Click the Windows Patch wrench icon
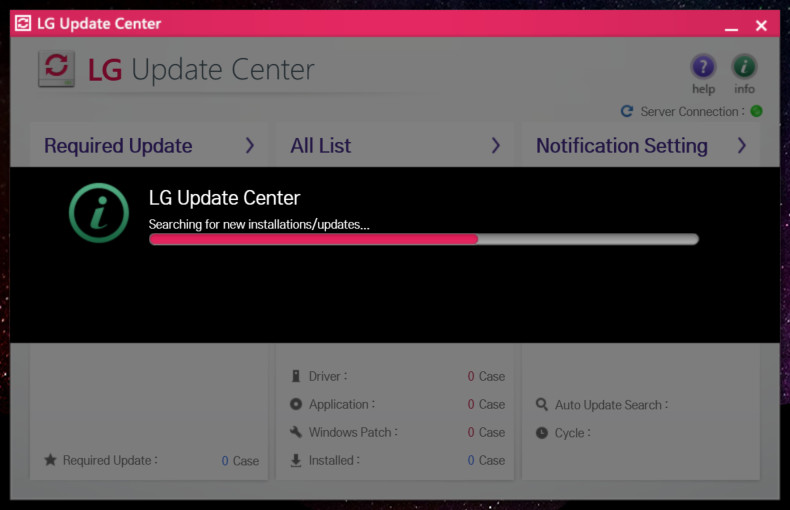Image resolution: width=790 pixels, height=510 pixels. [x=296, y=432]
